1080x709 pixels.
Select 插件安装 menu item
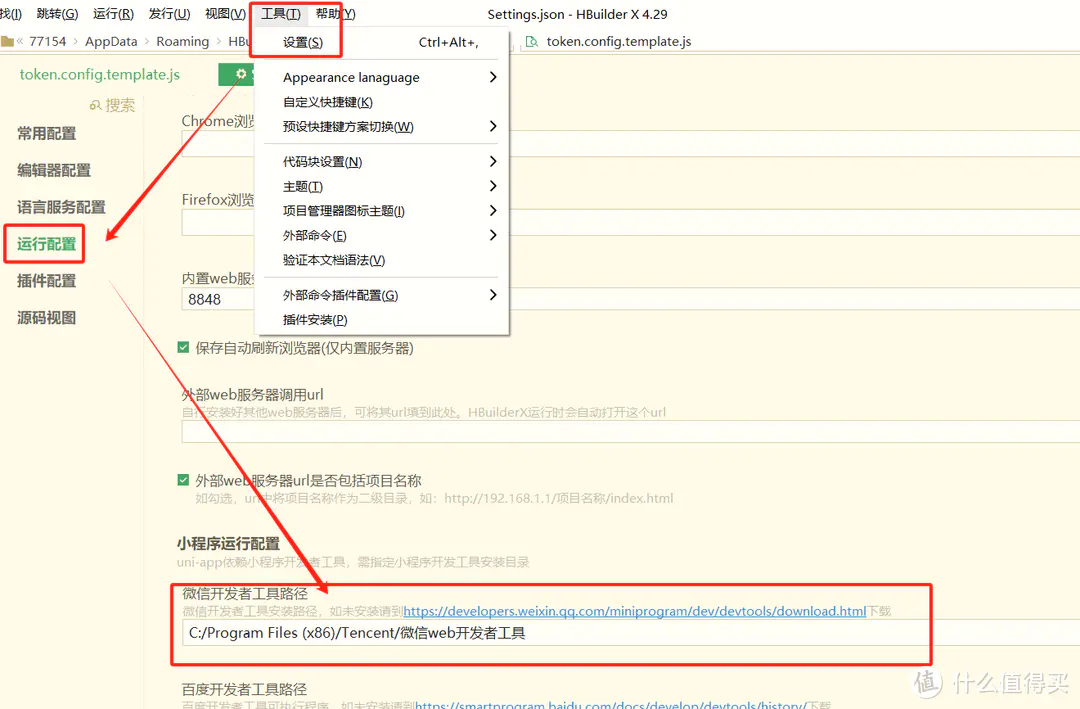point(315,320)
